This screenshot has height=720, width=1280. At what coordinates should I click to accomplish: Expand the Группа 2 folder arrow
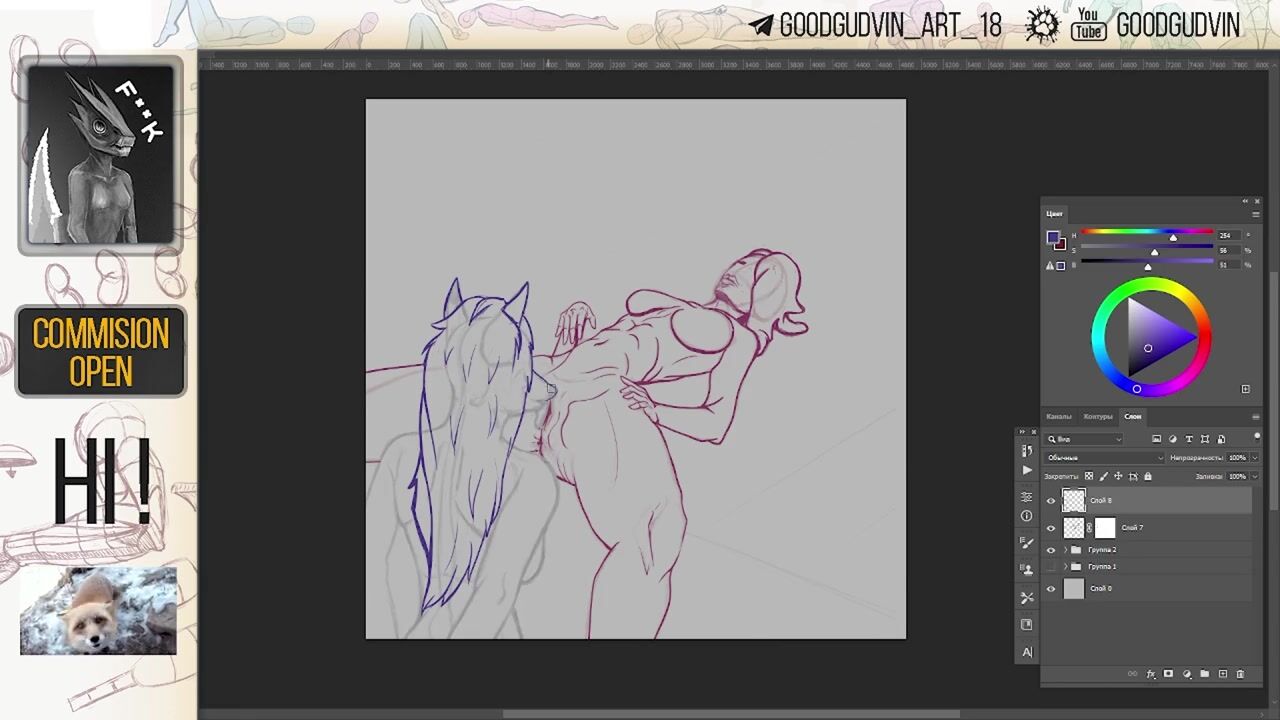(1065, 550)
